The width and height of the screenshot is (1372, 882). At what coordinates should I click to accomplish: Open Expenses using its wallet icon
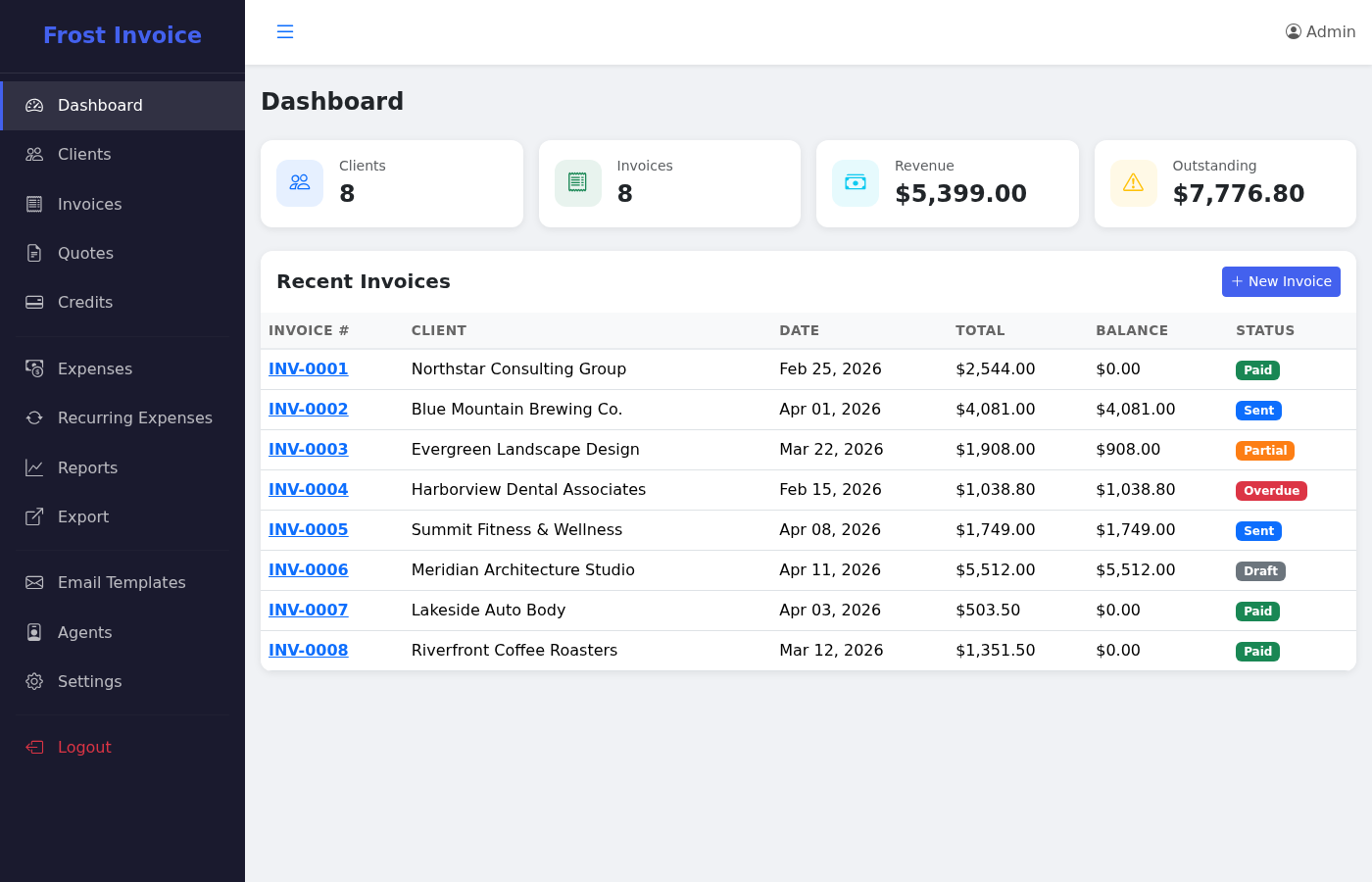tap(34, 368)
